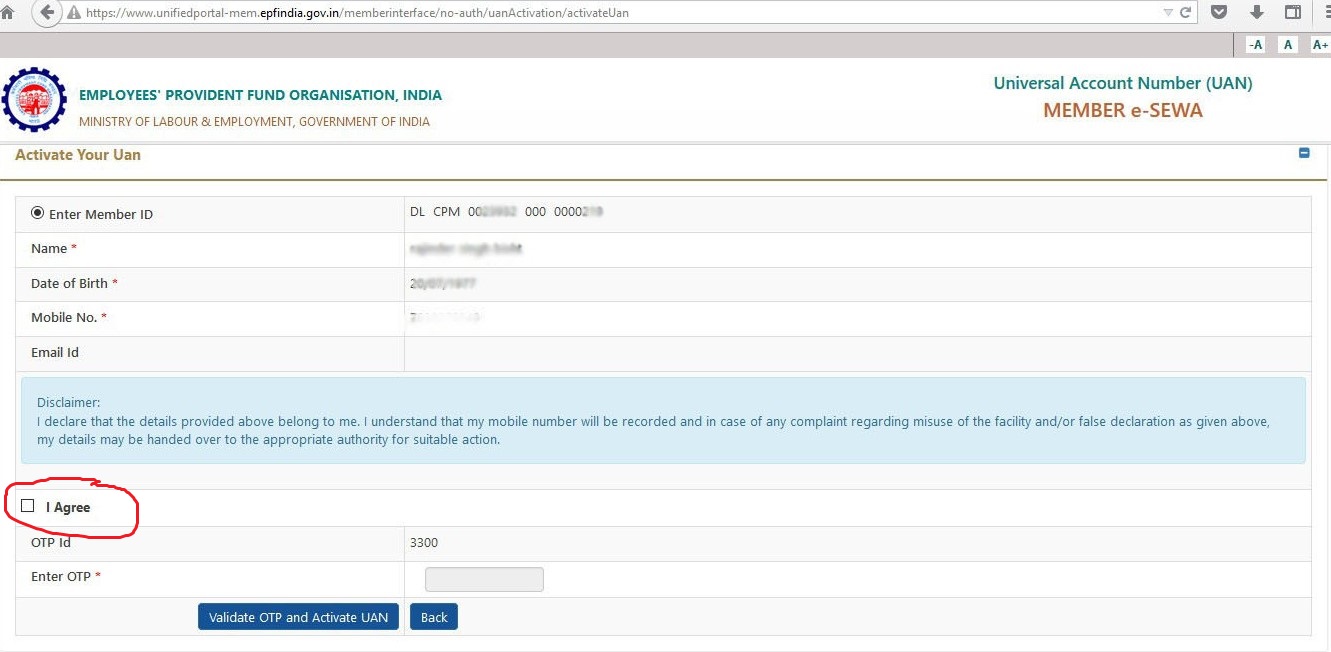Image resolution: width=1331 pixels, height=652 pixels.
Task: Click the Activate Your Uan heading
Action: click(78, 155)
